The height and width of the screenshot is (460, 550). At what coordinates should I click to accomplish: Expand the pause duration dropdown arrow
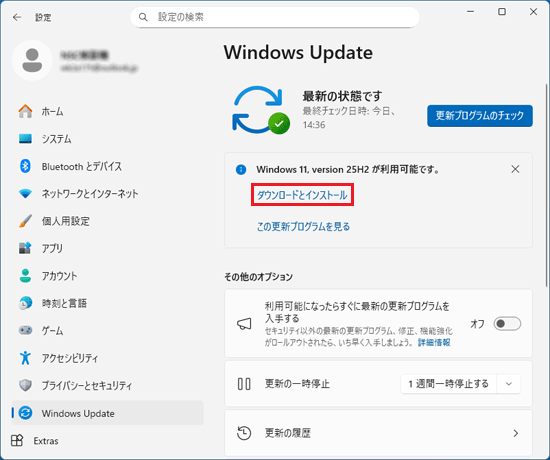(x=509, y=384)
